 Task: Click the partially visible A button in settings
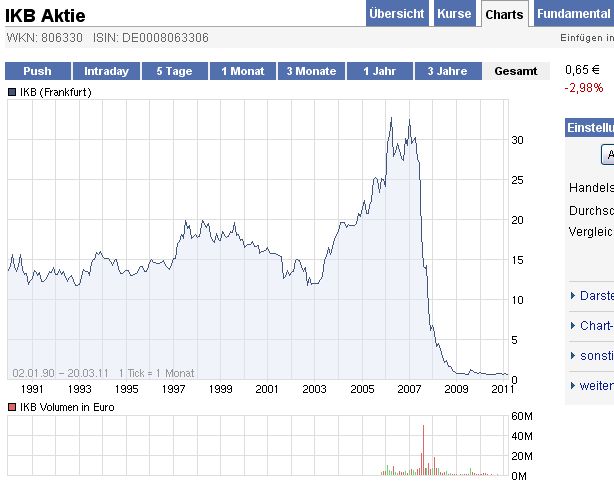click(608, 155)
